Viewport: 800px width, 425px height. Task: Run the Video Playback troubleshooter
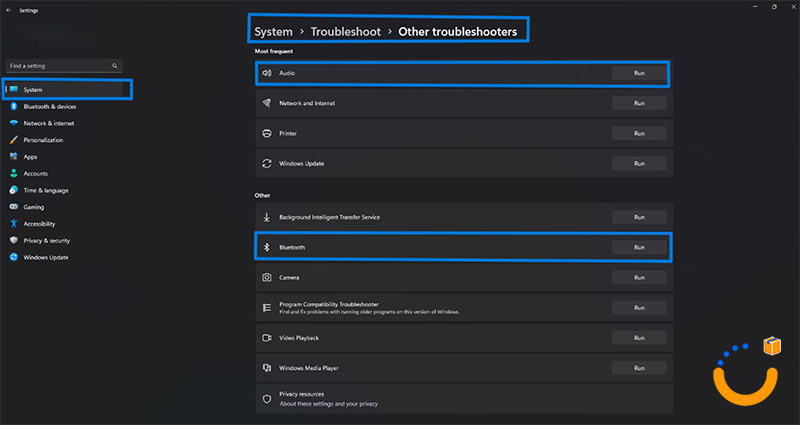tap(639, 338)
